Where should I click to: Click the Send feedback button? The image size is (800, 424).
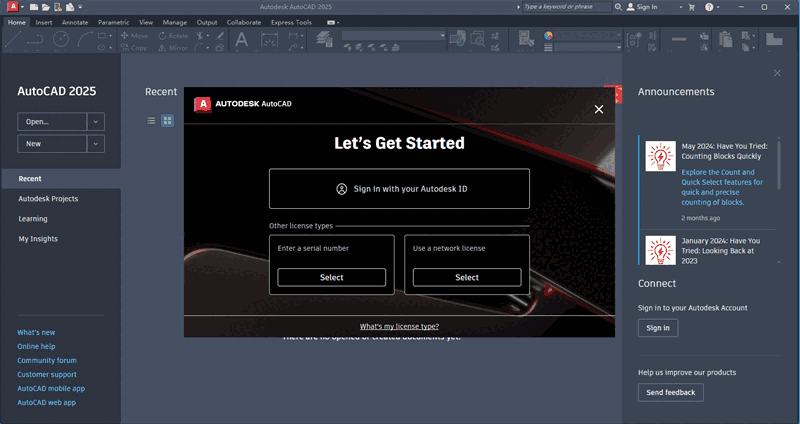670,392
